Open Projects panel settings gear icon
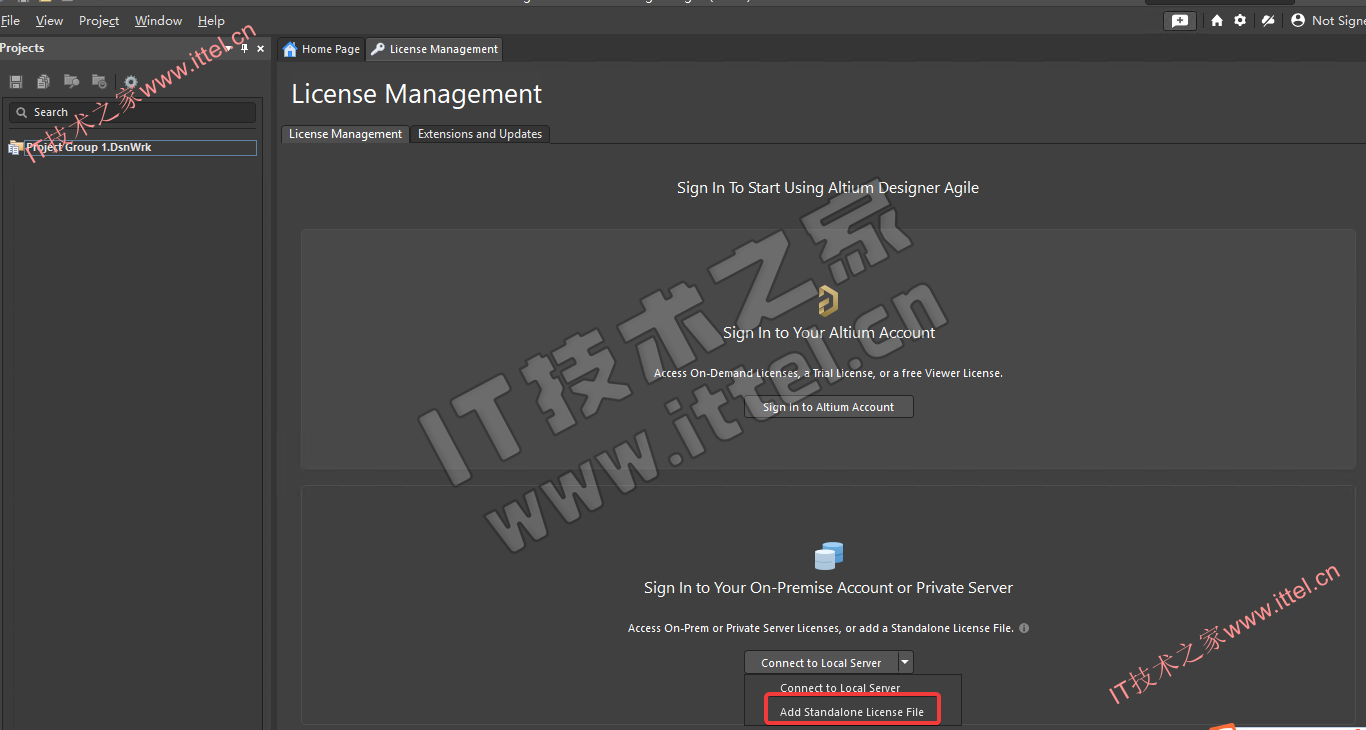Screen dimensions: 1366x730 pyautogui.click(x=130, y=82)
